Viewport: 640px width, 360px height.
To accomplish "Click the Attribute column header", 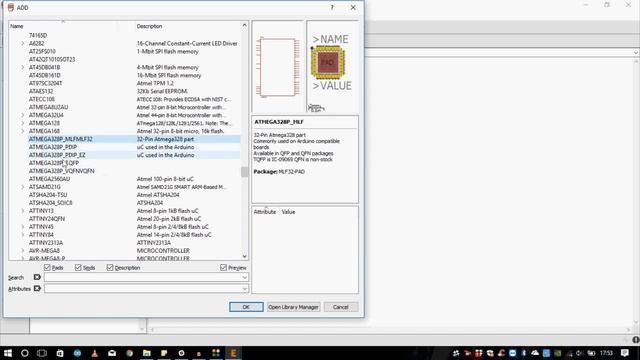I will [264, 212].
